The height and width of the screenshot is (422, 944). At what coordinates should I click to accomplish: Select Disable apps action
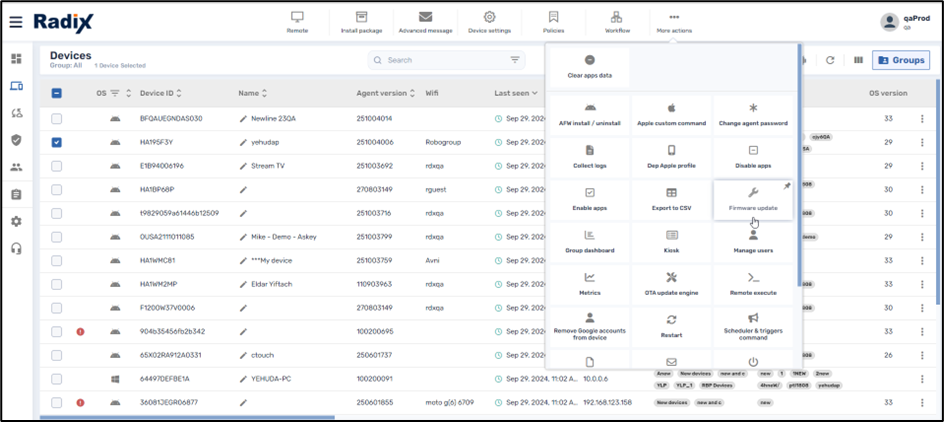click(753, 157)
